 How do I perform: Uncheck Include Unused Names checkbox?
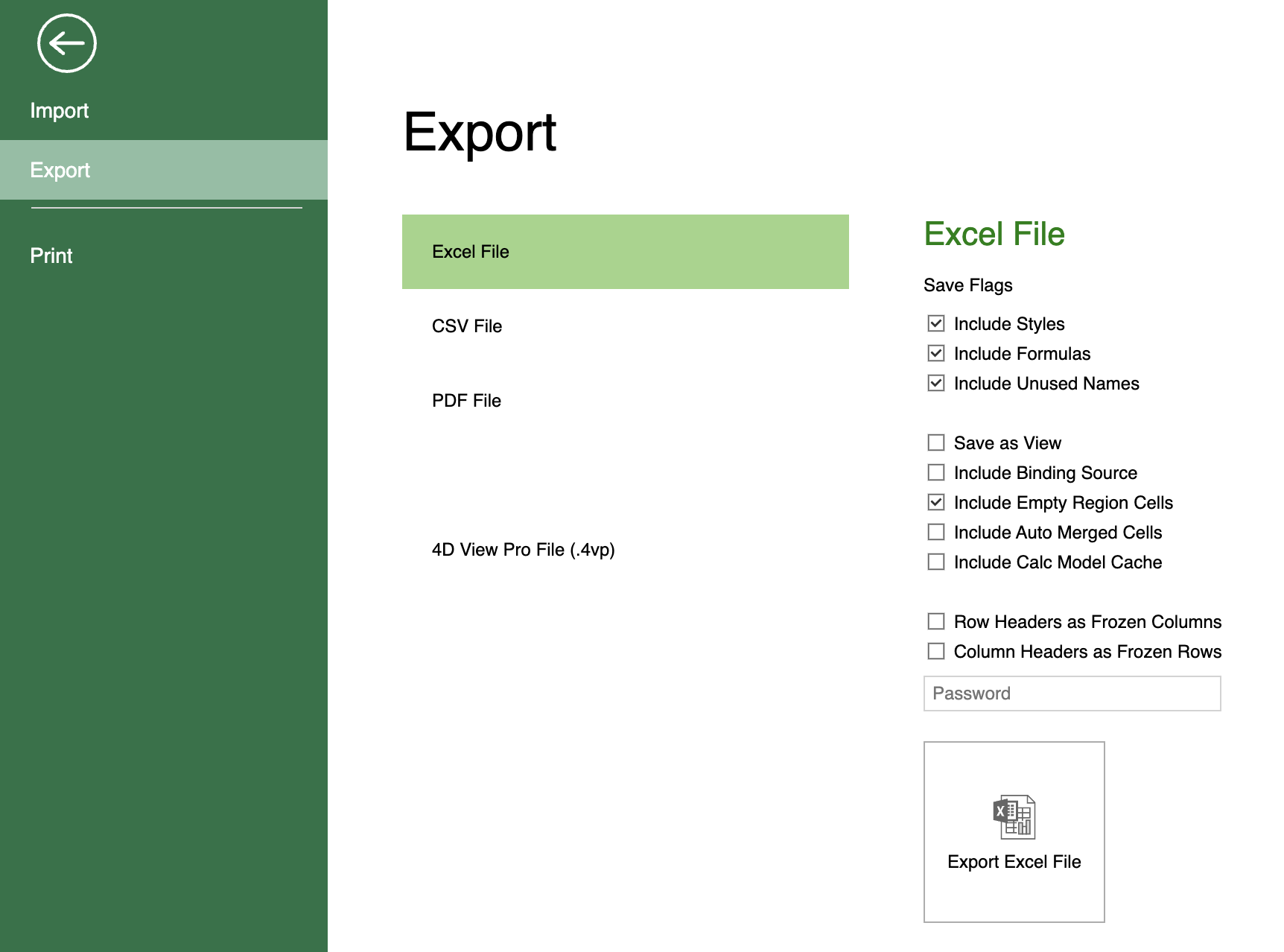coord(936,383)
